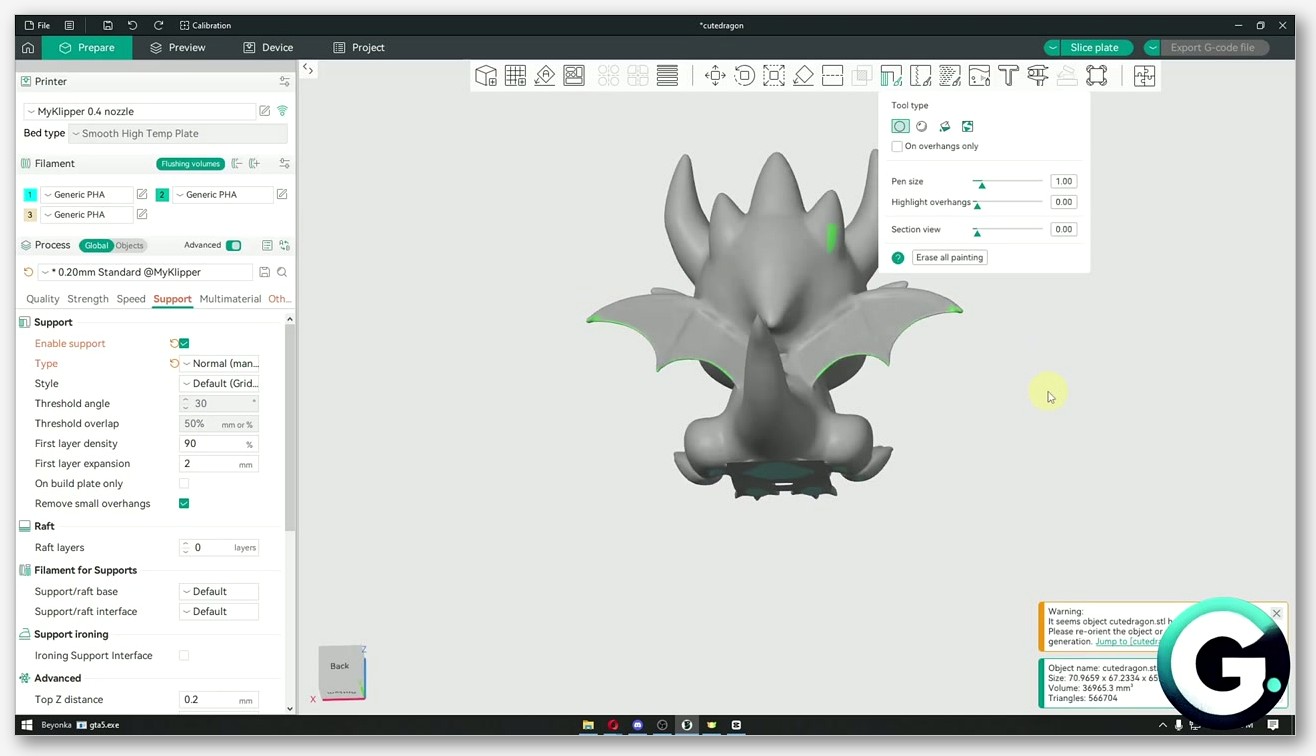Viewport: 1316px width, 756px height.
Task: Choose the Fill bucket tool type
Action: (945, 127)
